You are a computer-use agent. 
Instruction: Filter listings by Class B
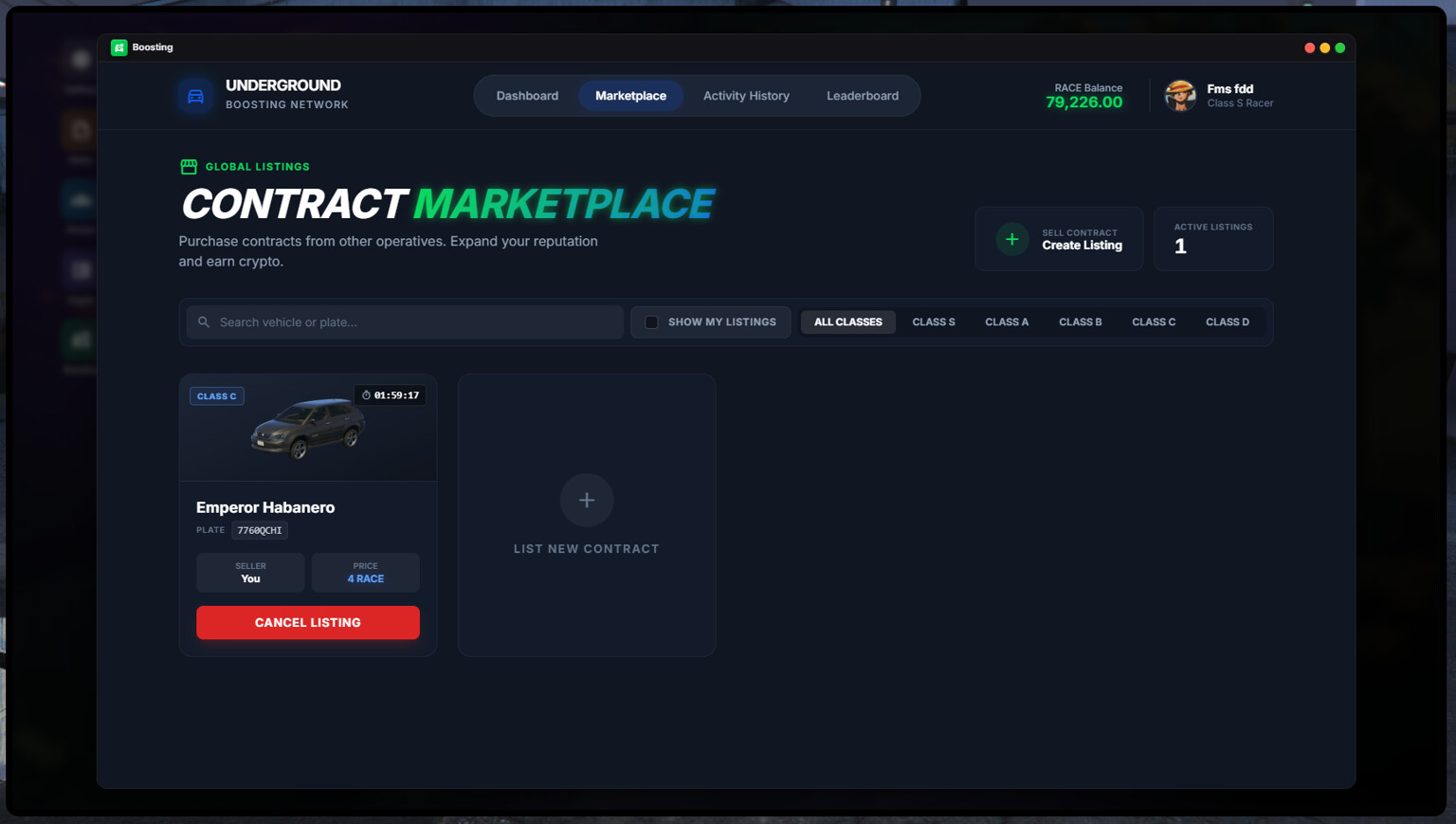1081,322
